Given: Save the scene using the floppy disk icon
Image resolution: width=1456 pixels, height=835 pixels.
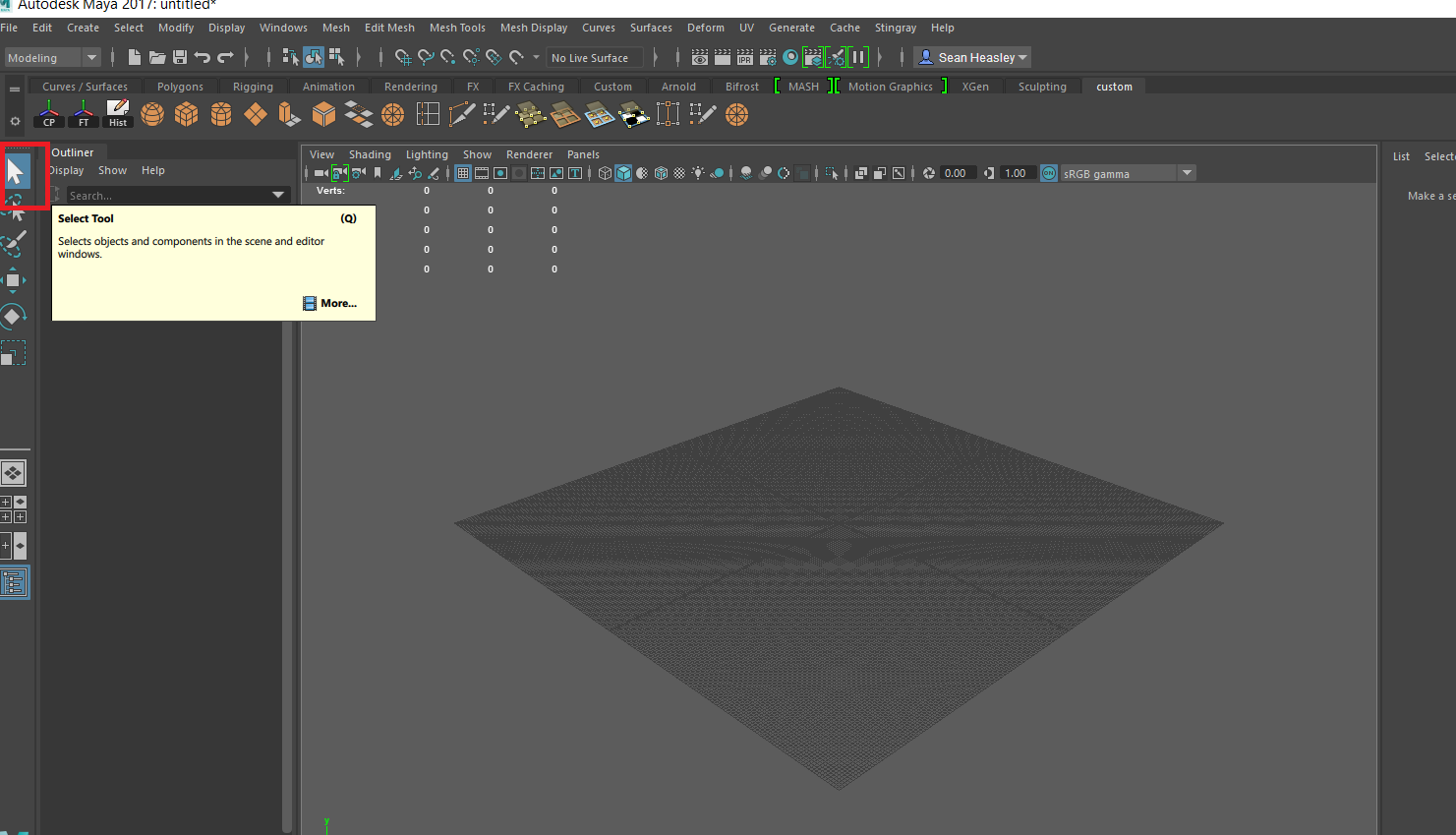Looking at the screenshot, I should coord(180,57).
